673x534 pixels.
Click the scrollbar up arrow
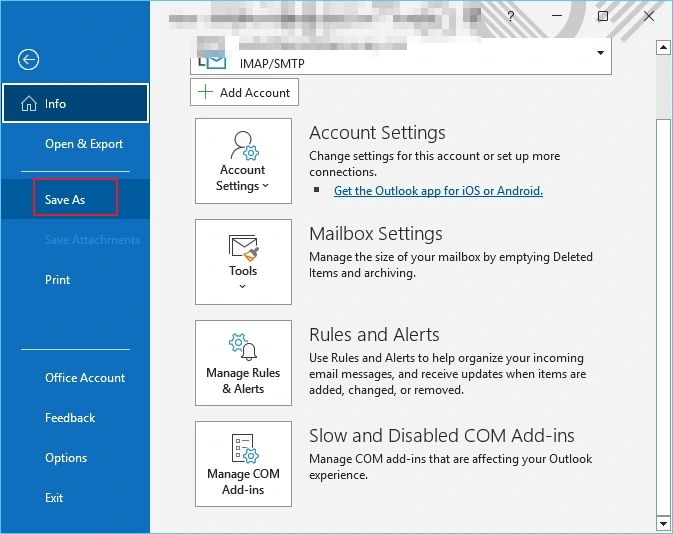tap(663, 47)
